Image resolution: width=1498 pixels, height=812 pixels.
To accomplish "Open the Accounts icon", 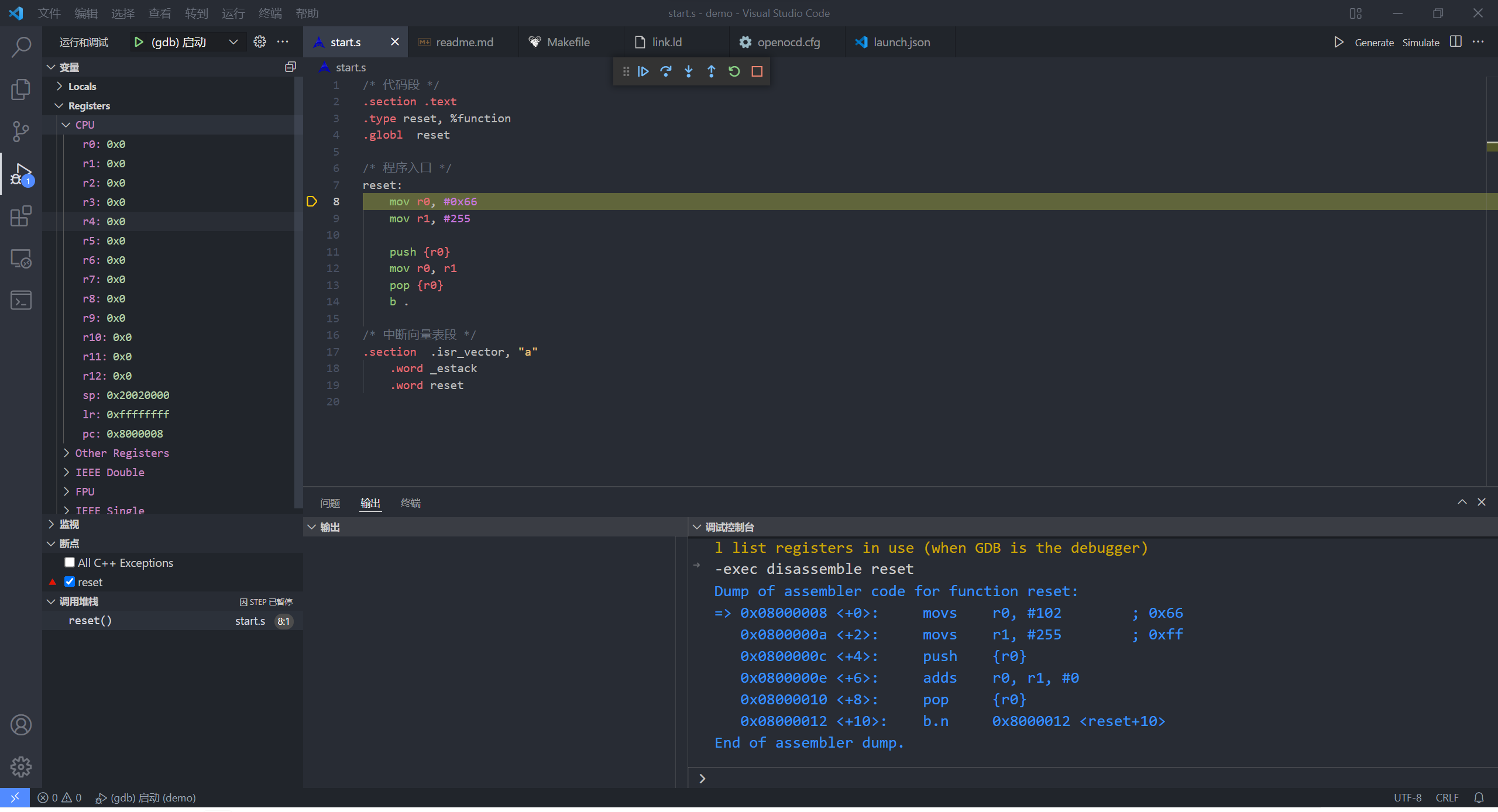I will tap(21, 725).
